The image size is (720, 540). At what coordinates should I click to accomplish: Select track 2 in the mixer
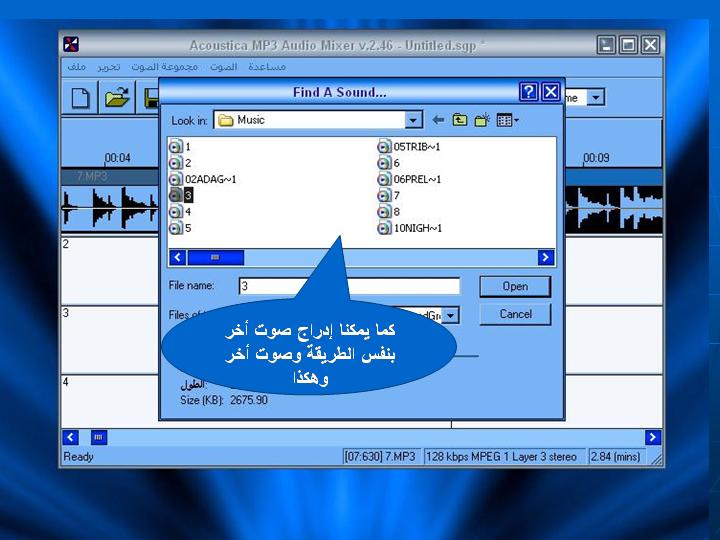coord(110,271)
